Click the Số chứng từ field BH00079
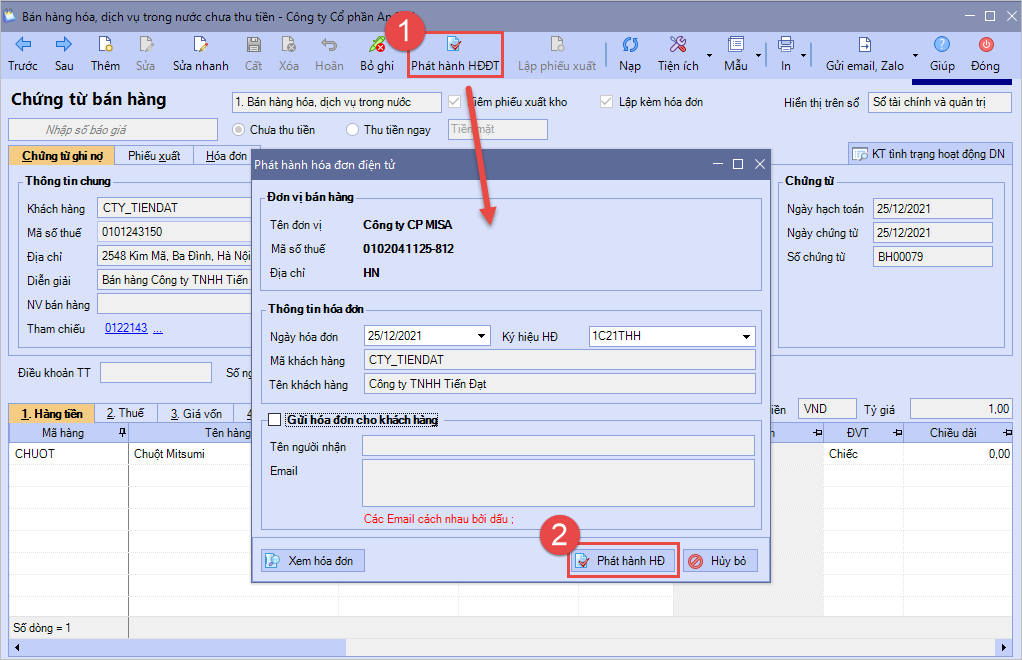Image resolution: width=1022 pixels, height=660 pixels. point(933,257)
